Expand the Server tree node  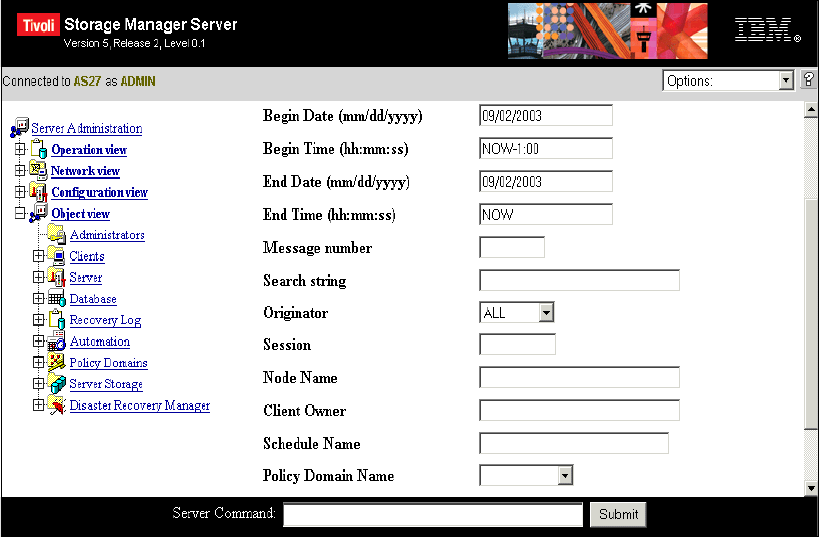click(x=38, y=277)
